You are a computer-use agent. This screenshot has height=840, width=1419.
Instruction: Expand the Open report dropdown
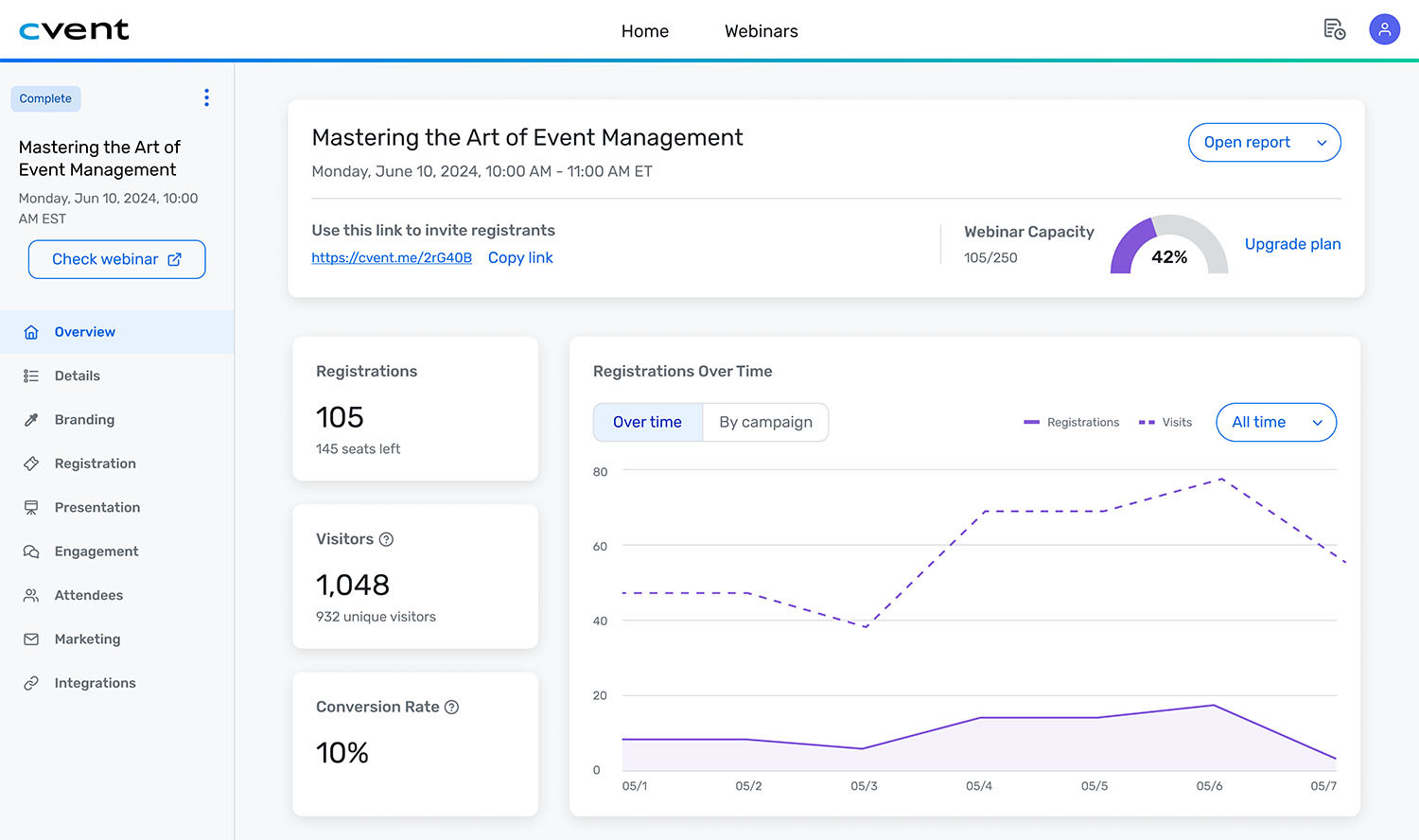(1264, 143)
